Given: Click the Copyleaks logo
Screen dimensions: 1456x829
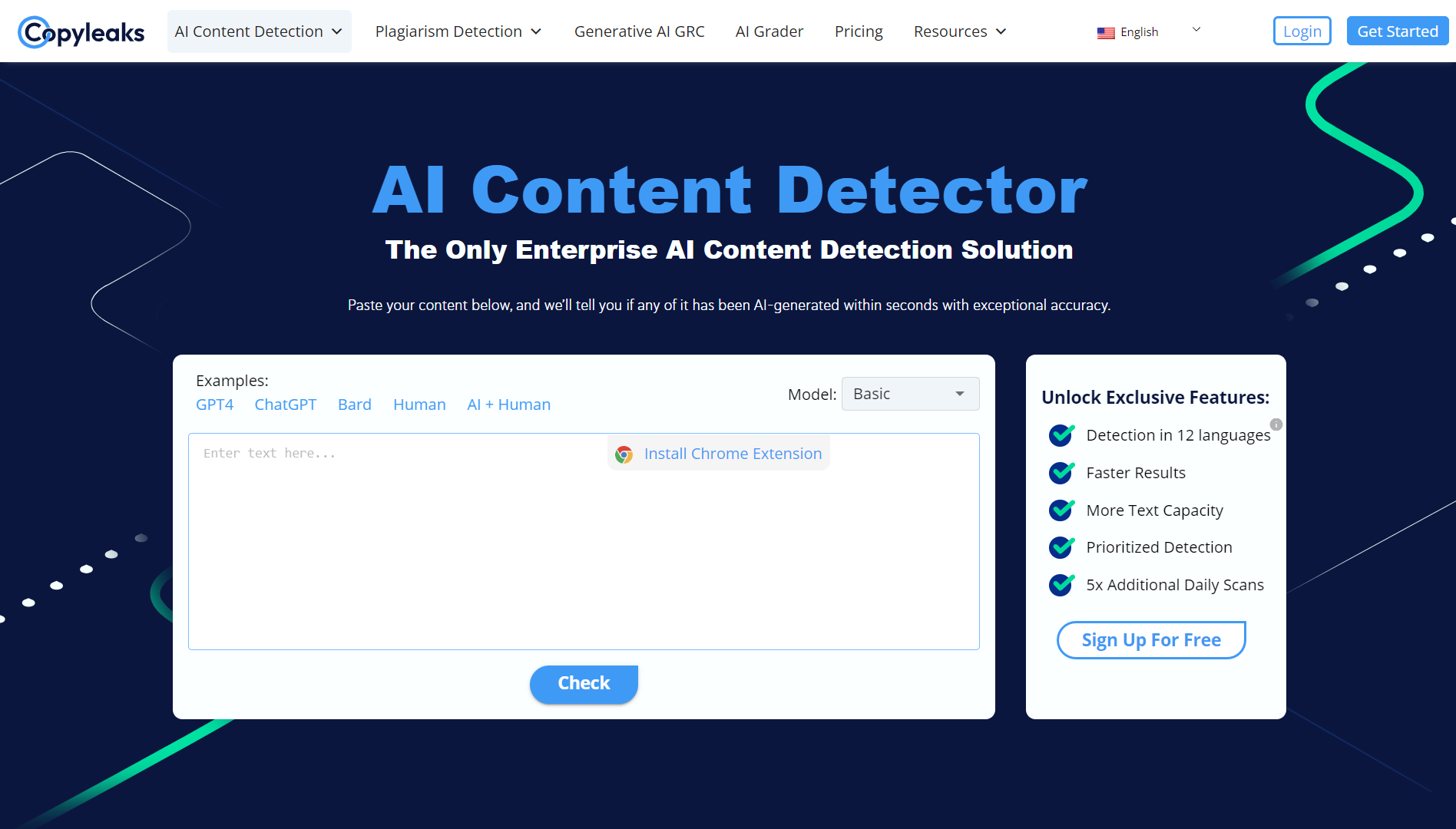Looking at the screenshot, I should click(81, 31).
